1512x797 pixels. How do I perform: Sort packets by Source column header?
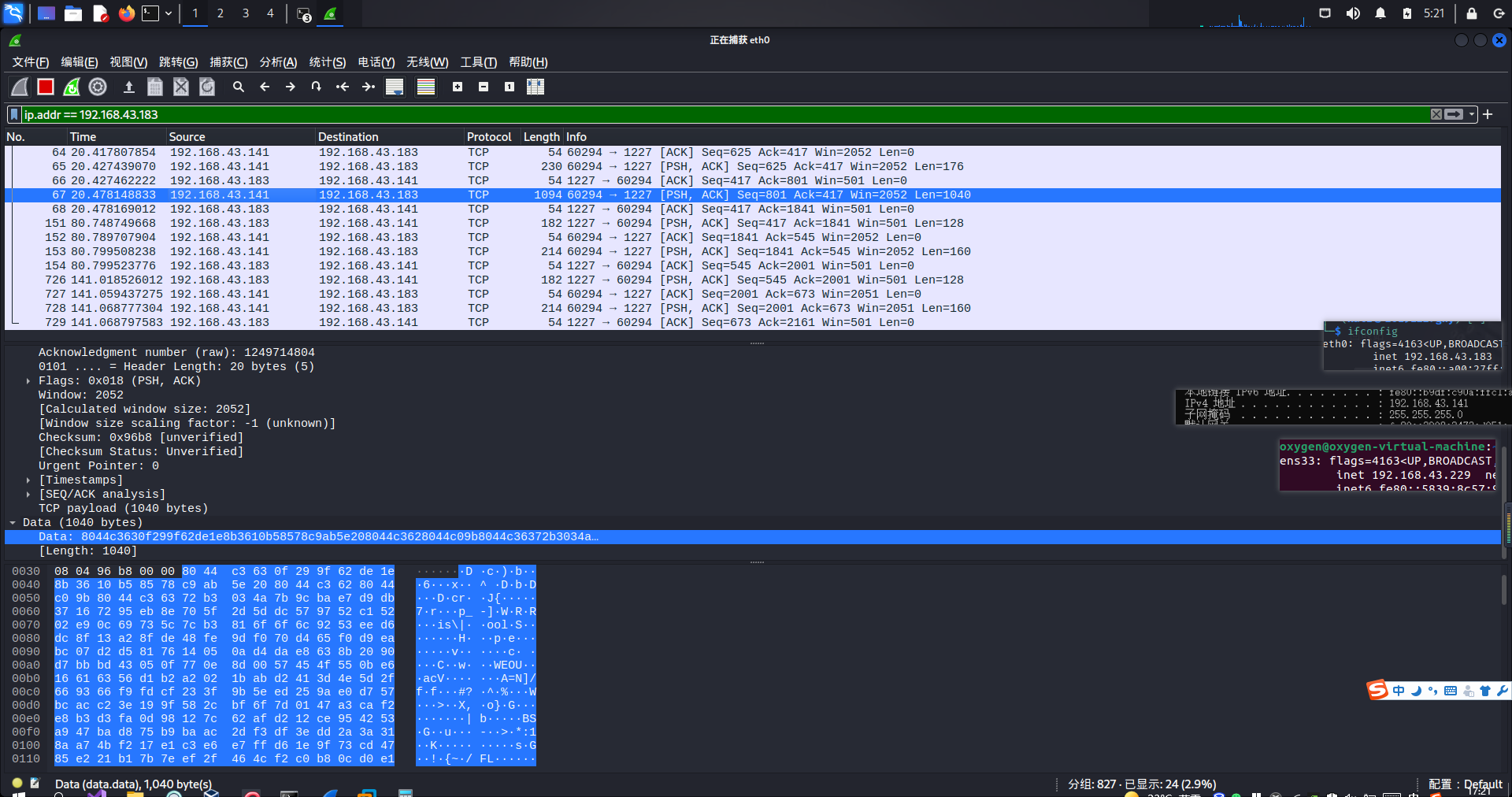(240, 137)
